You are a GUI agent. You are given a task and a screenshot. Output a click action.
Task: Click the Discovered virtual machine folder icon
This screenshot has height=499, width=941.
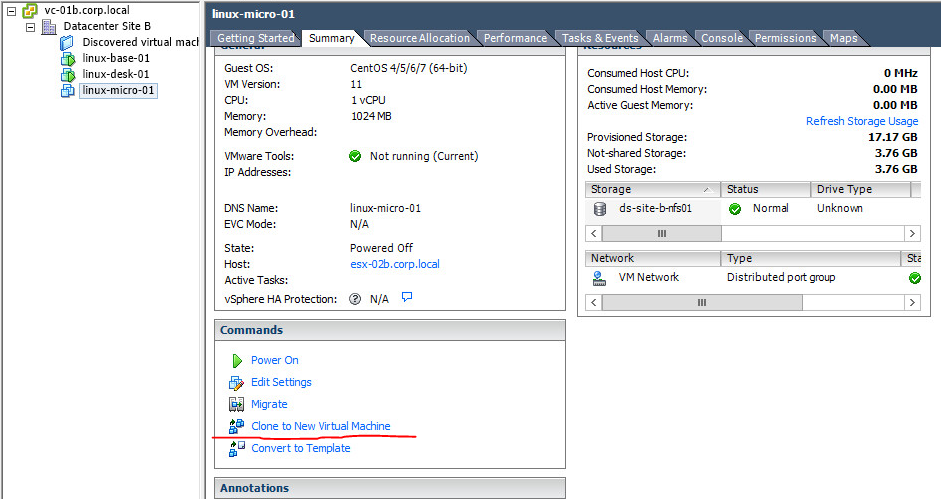67,43
